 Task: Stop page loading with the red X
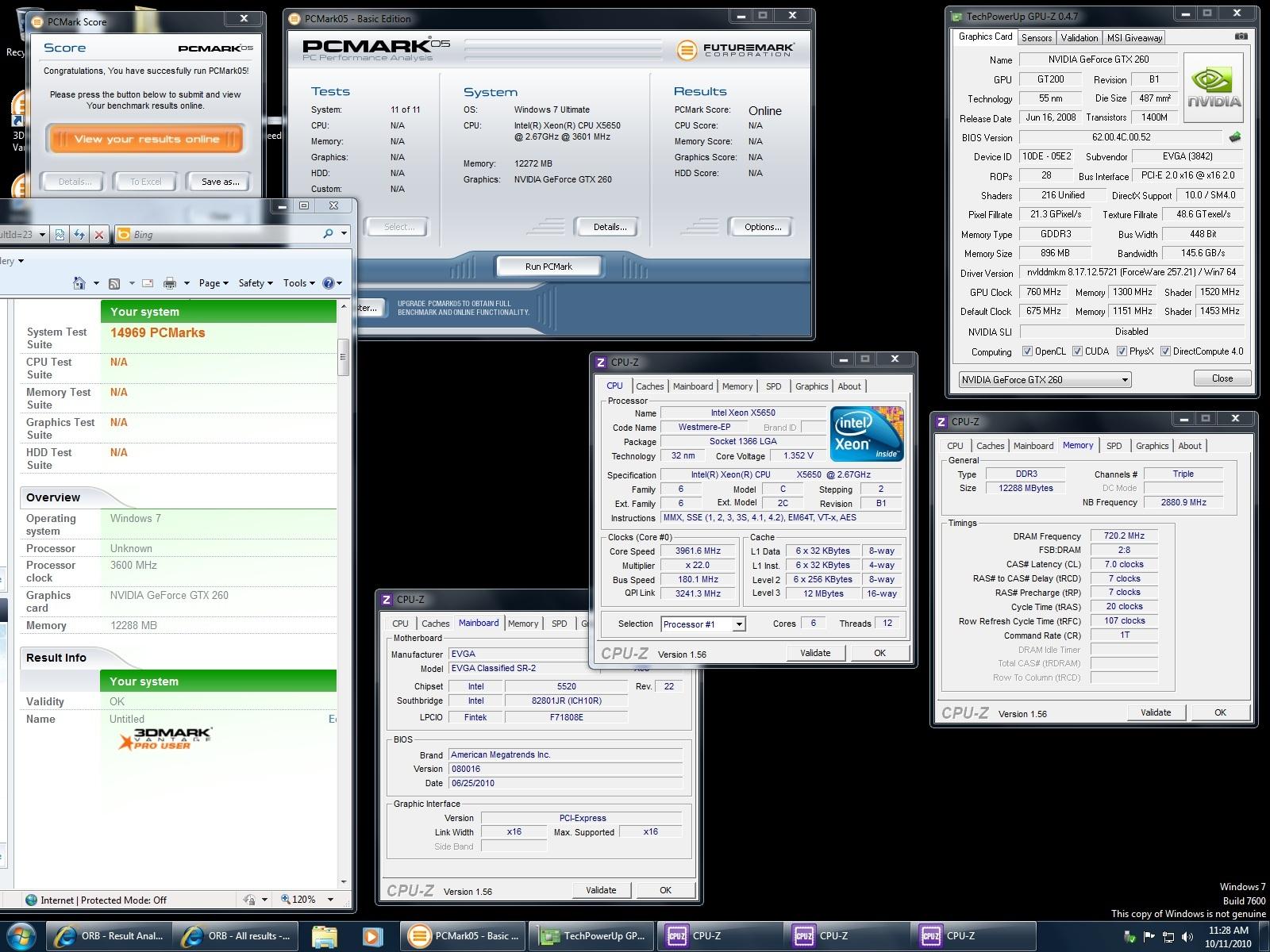click(x=98, y=234)
